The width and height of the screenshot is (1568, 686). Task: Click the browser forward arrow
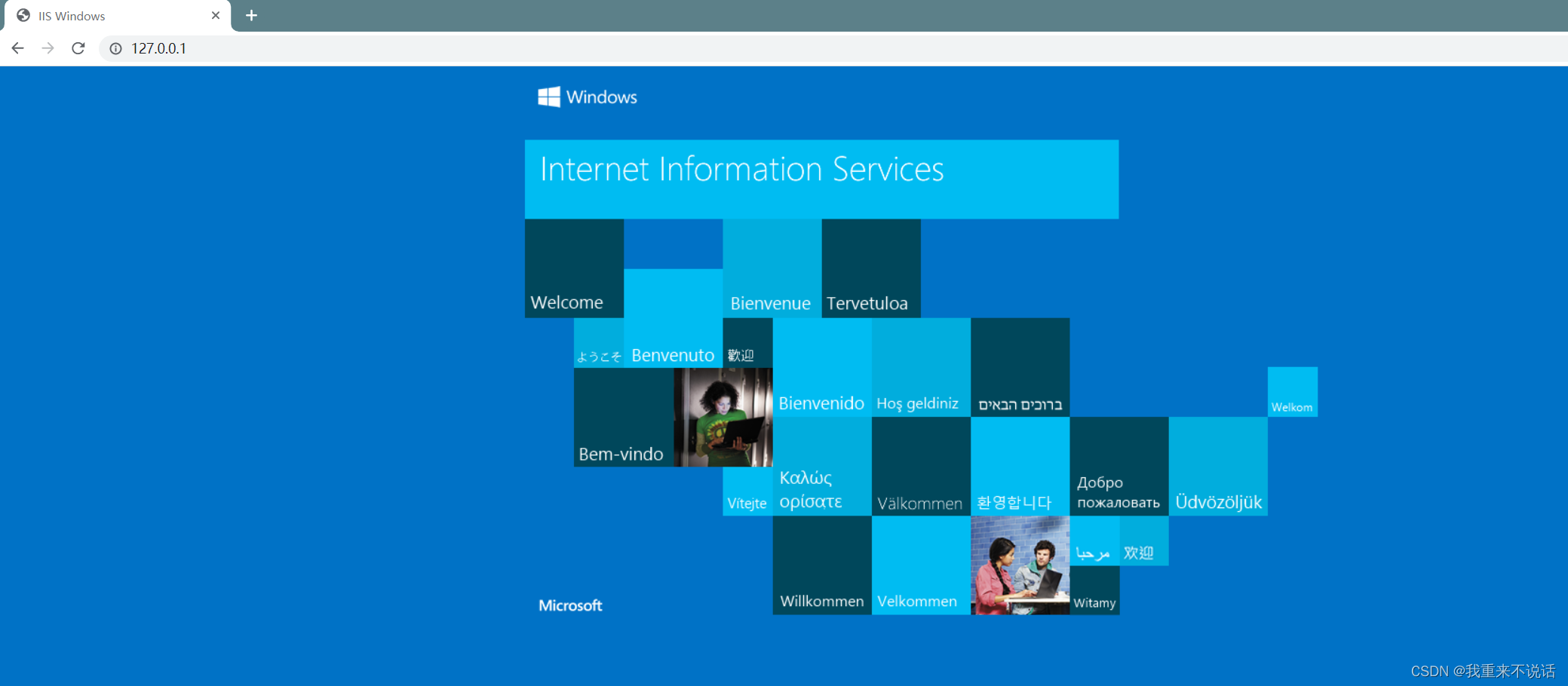coord(48,48)
